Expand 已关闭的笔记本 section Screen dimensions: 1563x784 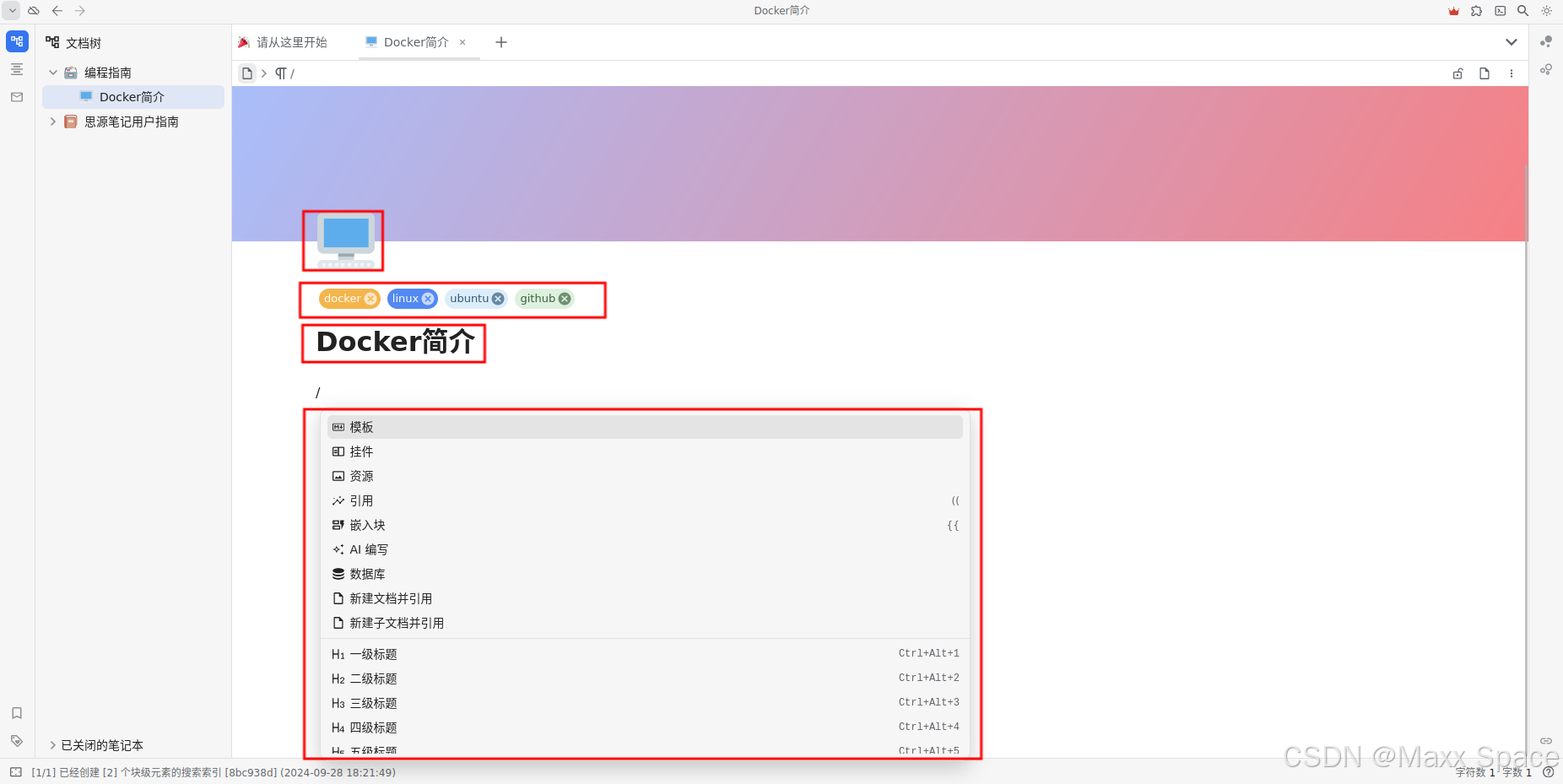(53, 745)
